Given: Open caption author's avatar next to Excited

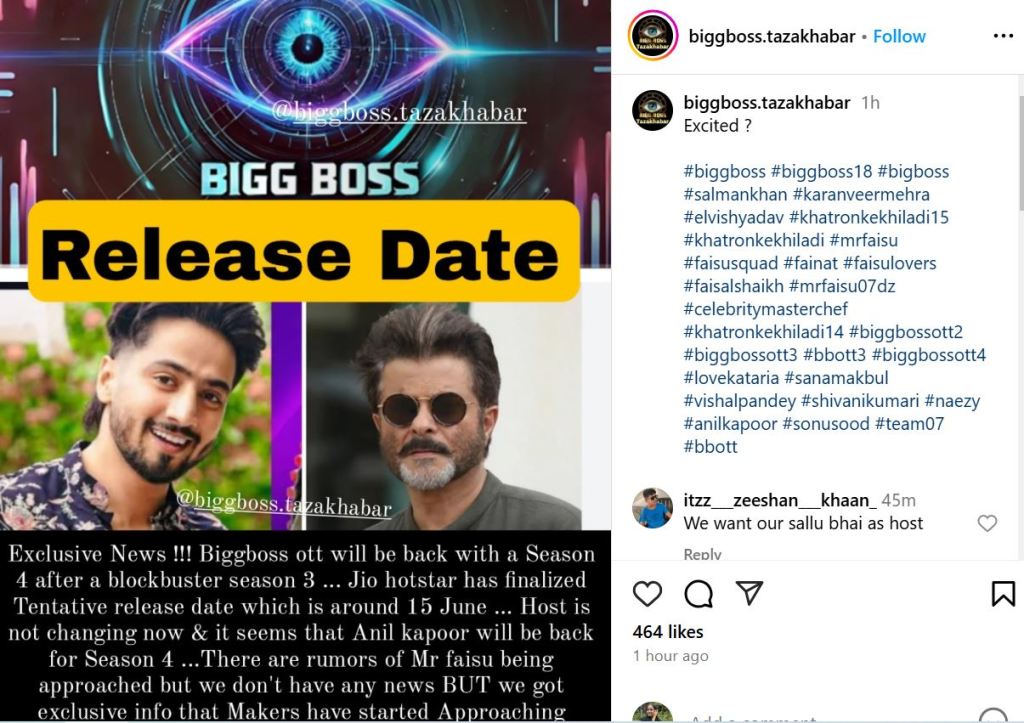Looking at the screenshot, I should (x=652, y=110).
